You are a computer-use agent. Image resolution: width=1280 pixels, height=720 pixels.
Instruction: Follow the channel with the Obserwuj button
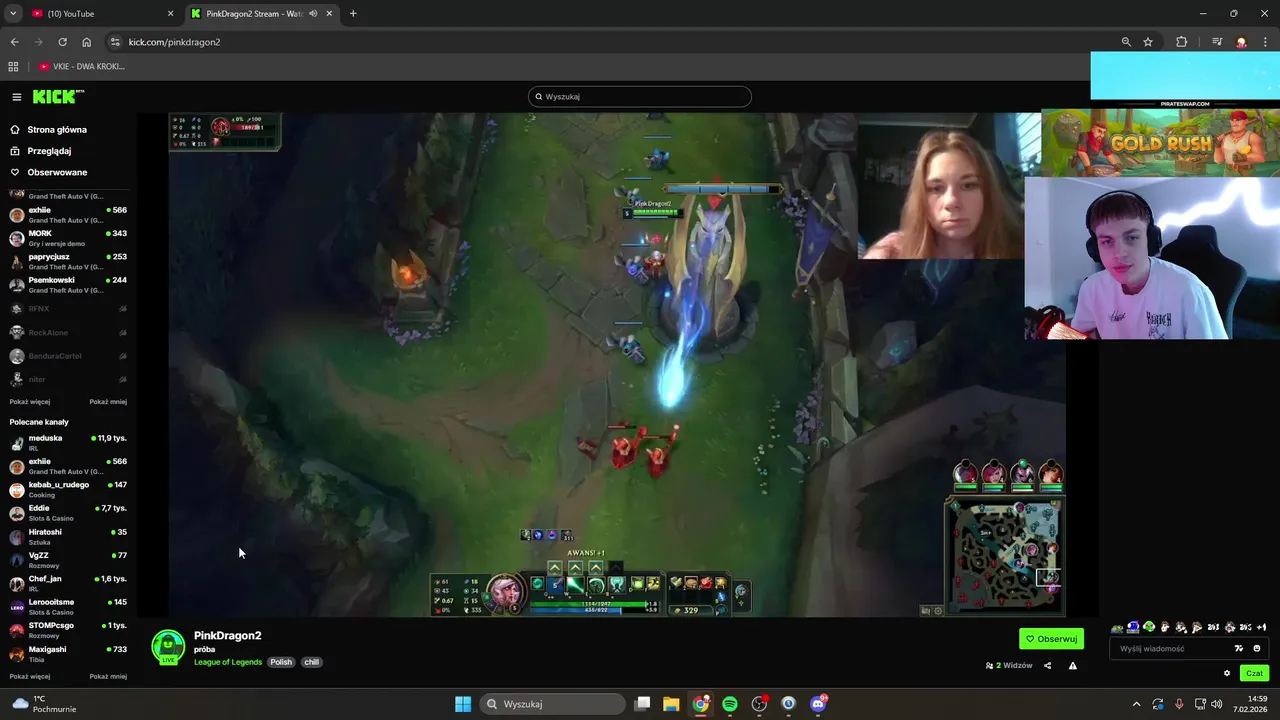coord(1051,639)
